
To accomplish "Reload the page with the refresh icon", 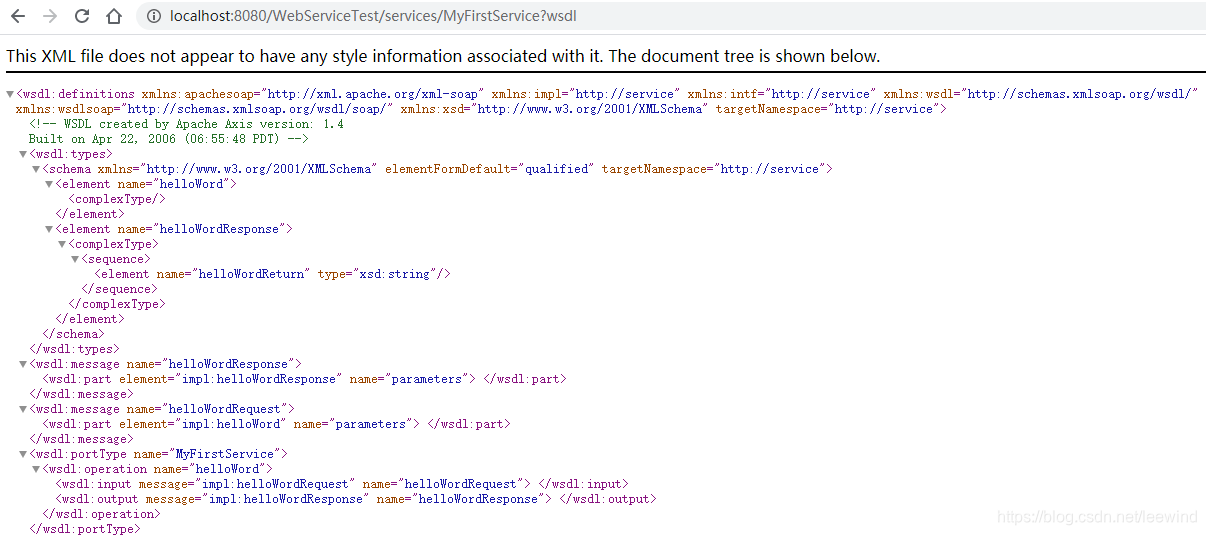I will [82, 16].
